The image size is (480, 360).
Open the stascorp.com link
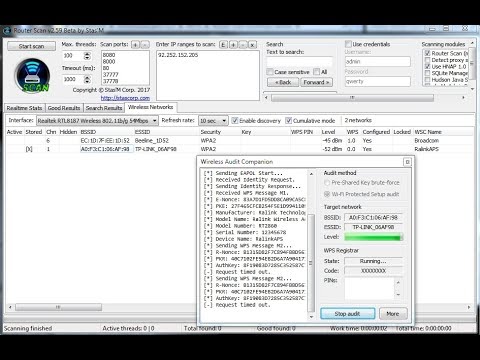125,98
